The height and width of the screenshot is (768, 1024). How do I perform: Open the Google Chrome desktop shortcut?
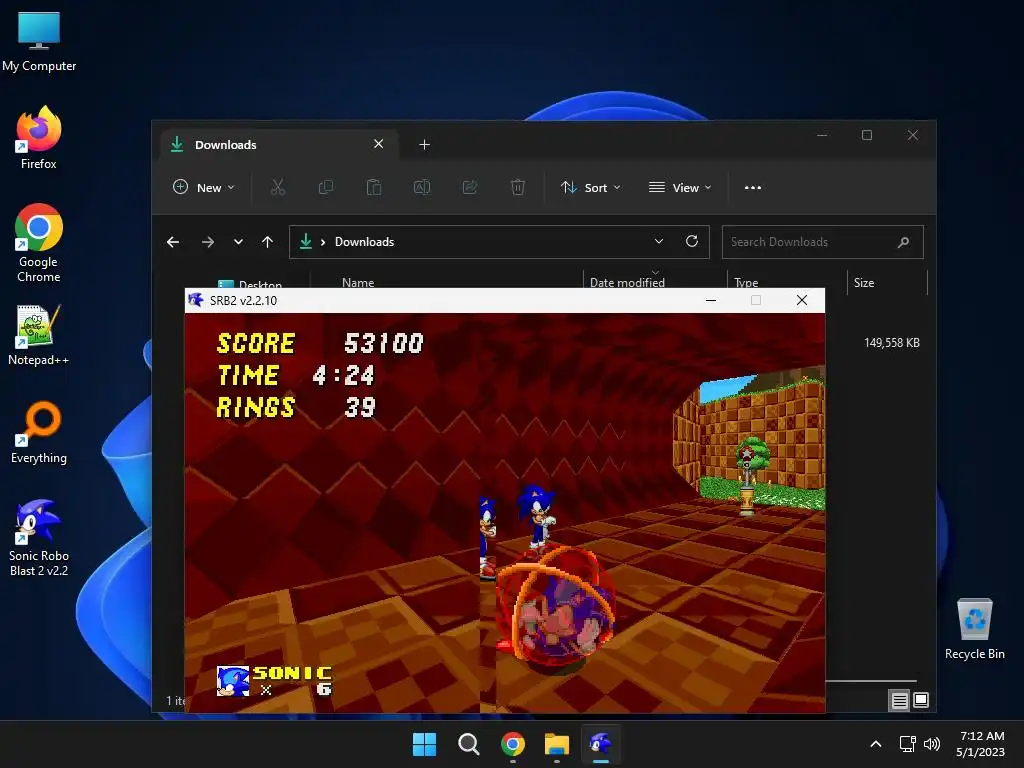pos(39,242)
